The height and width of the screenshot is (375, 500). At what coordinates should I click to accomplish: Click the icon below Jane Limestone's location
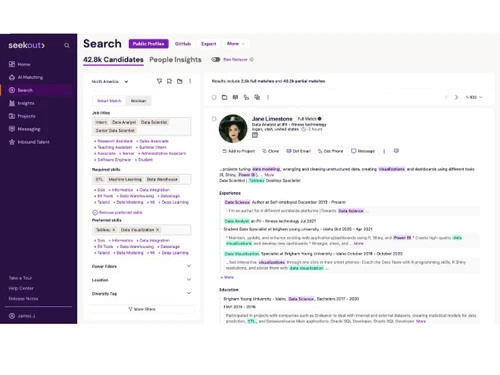255,135
